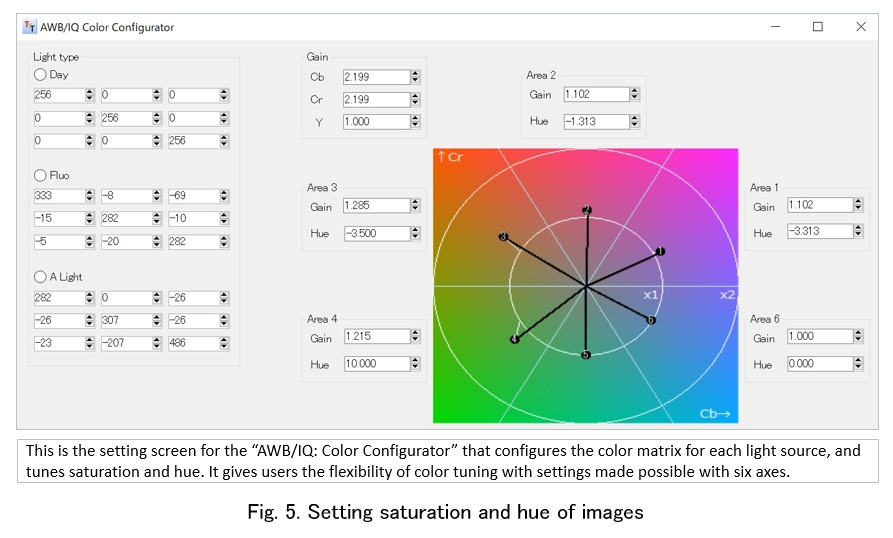Viewport: 893px width, 538px height.
Task: Click the Cb gain spinner arrows
Action: tap(414, 77)
